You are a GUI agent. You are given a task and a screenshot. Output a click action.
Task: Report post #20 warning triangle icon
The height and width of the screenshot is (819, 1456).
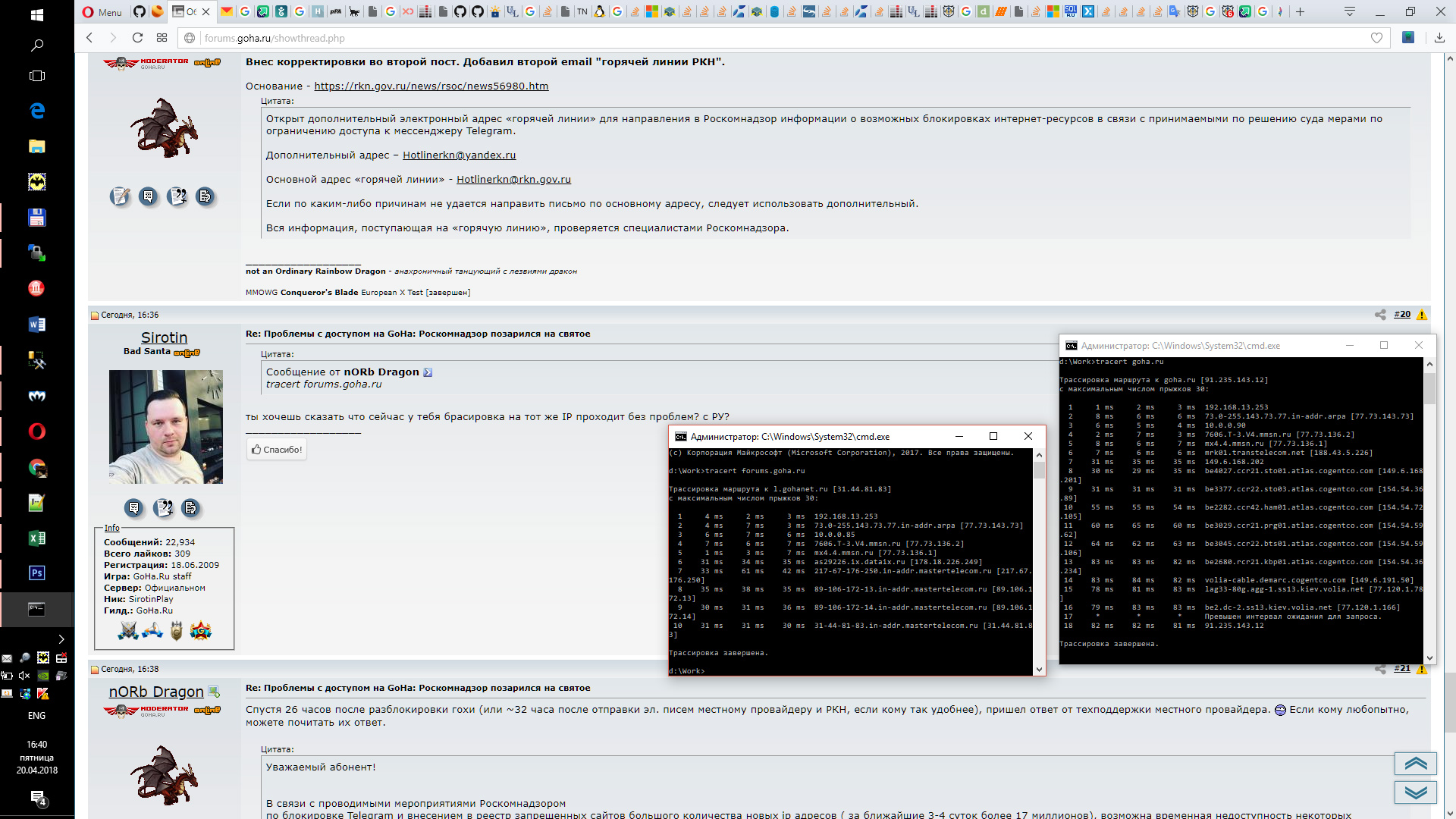[1422, 315]
